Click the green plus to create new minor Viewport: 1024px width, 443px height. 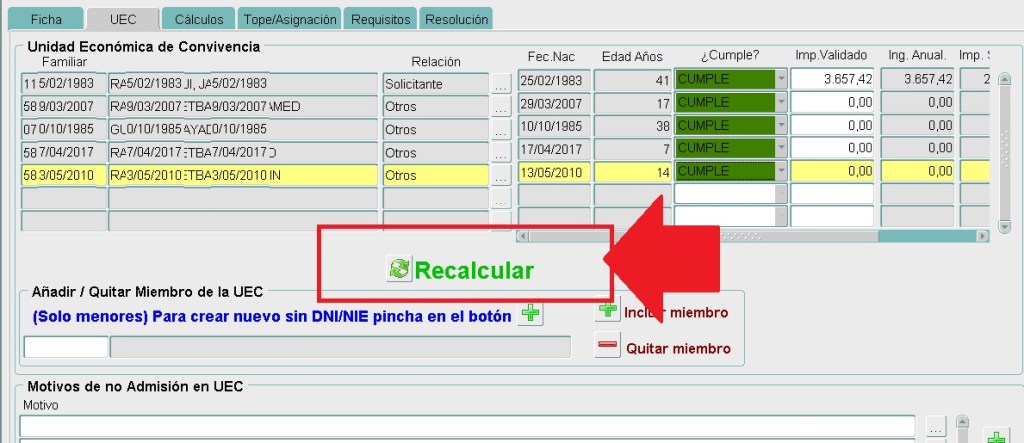[x=532, y=314]
